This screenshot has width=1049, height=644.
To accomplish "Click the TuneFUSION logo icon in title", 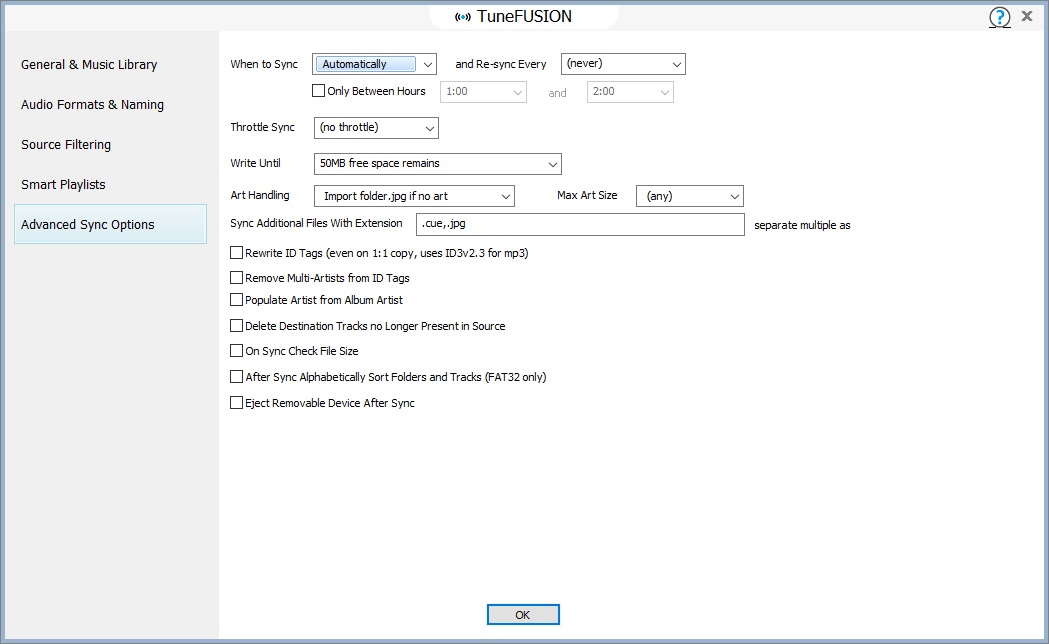I will (463, 17).
